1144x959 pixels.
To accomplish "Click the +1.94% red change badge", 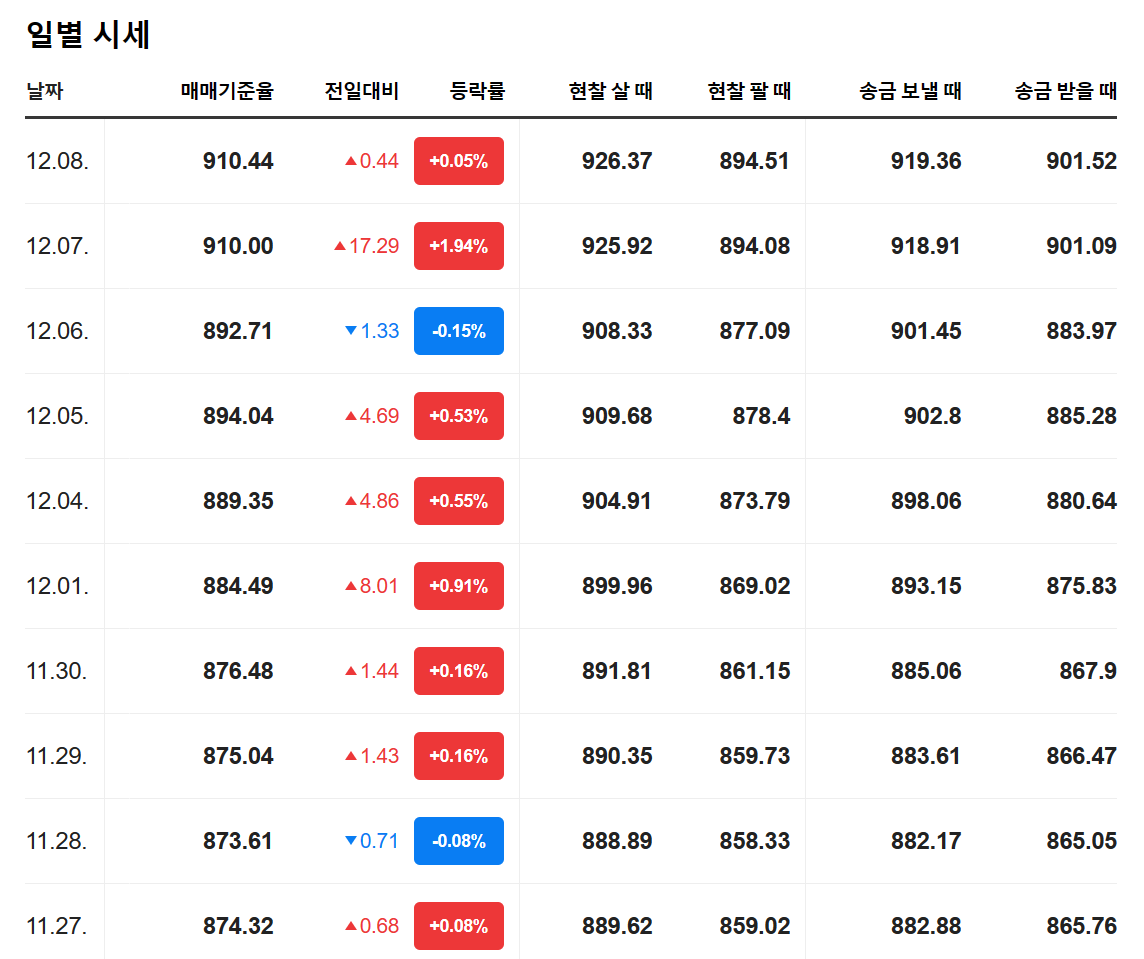I will [x=459, y=246].
